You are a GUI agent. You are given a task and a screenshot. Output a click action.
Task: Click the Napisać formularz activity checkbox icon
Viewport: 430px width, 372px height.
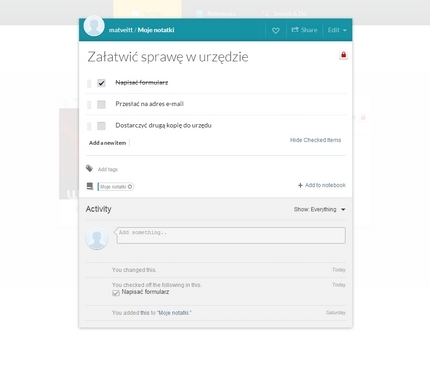[x=116, y=293]
